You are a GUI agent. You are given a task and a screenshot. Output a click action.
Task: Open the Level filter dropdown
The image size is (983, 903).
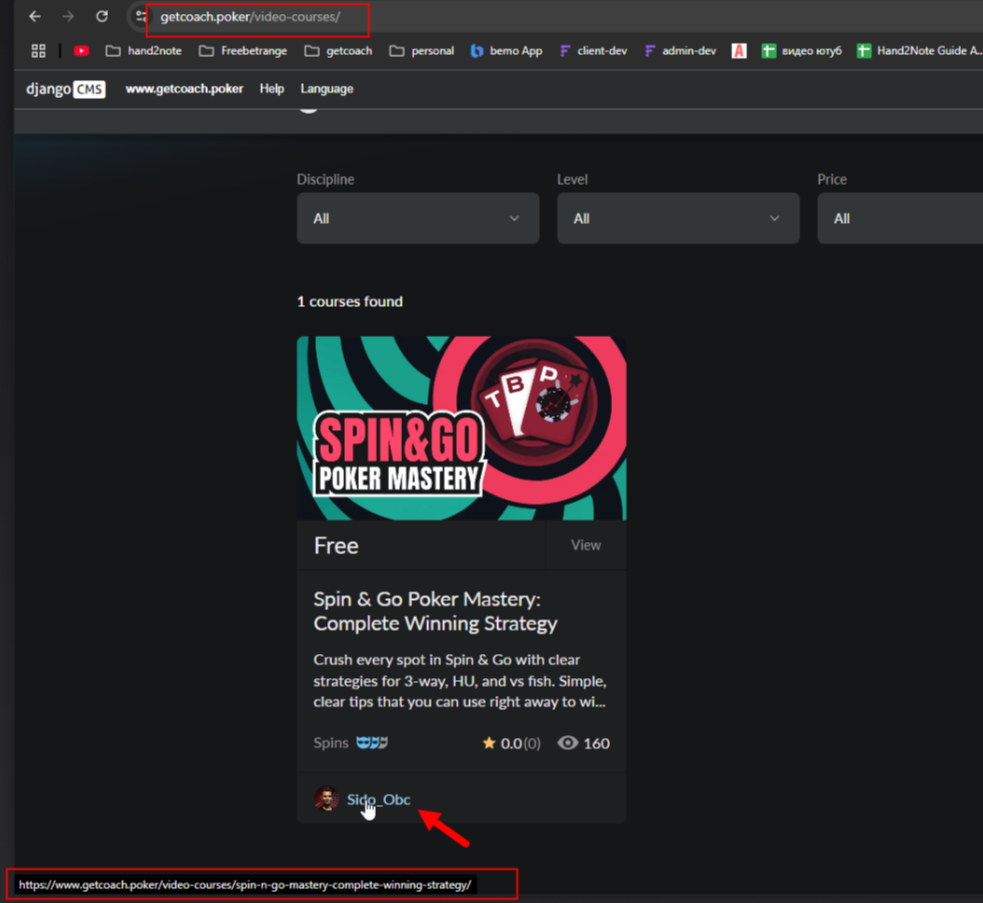[678, 218]
